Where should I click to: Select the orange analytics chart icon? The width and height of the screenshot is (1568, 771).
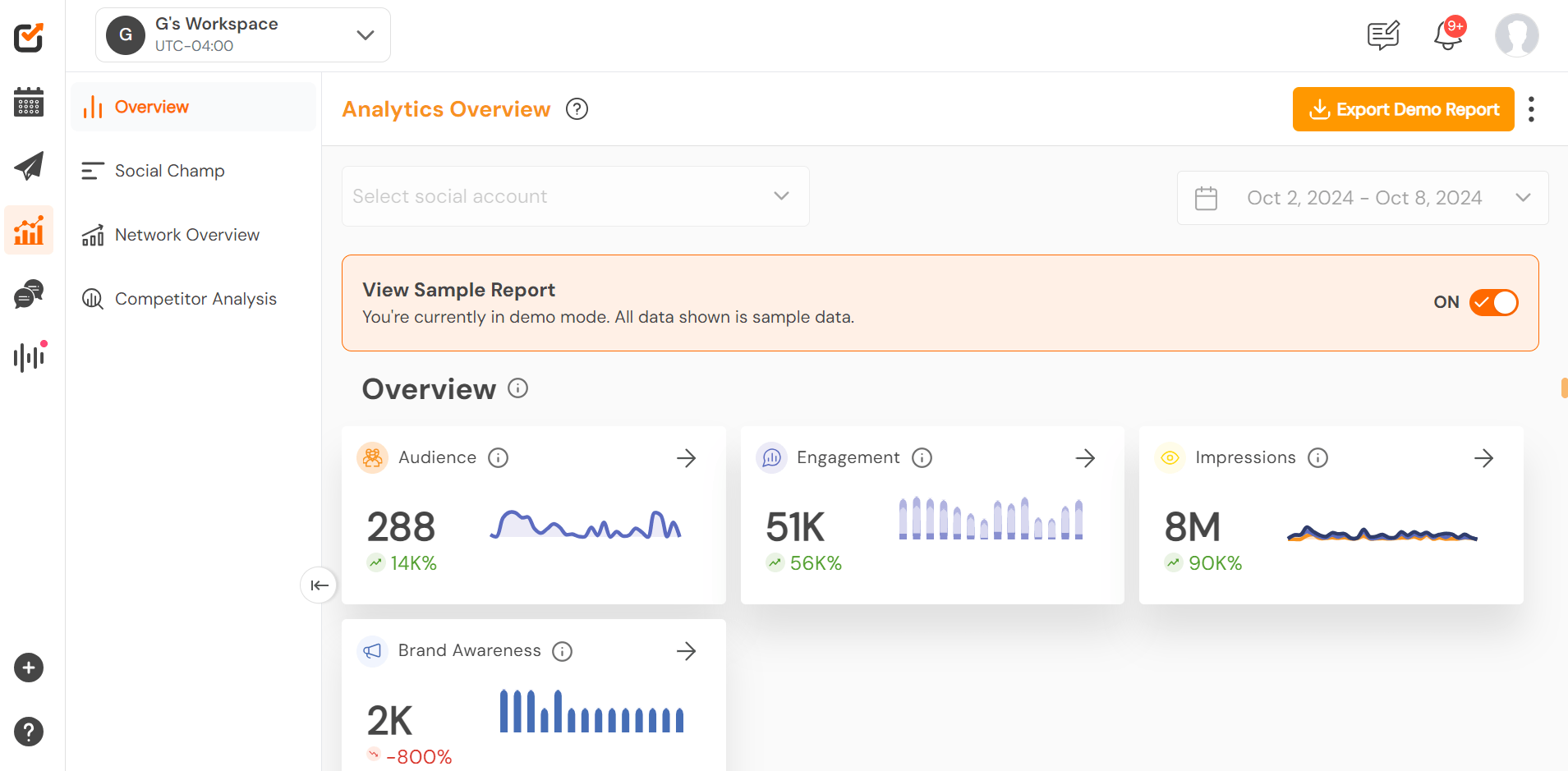(29, 230)
